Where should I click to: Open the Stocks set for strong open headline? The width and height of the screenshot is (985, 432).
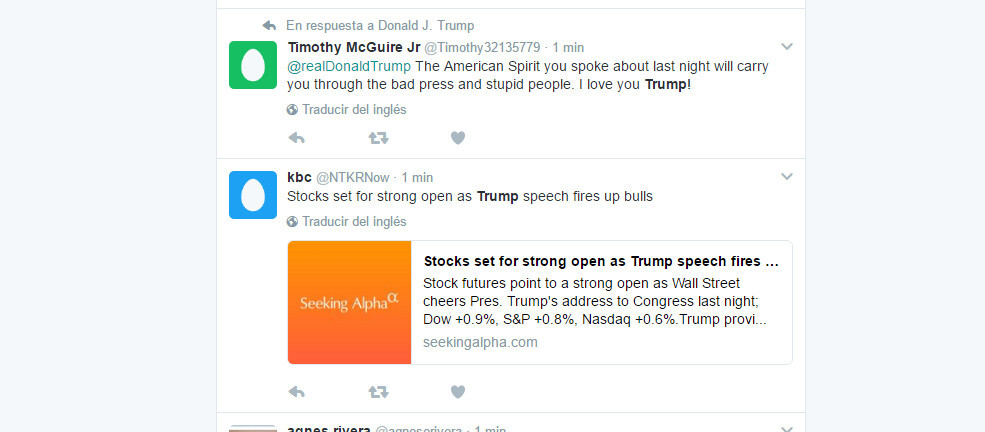click(601, 261)
